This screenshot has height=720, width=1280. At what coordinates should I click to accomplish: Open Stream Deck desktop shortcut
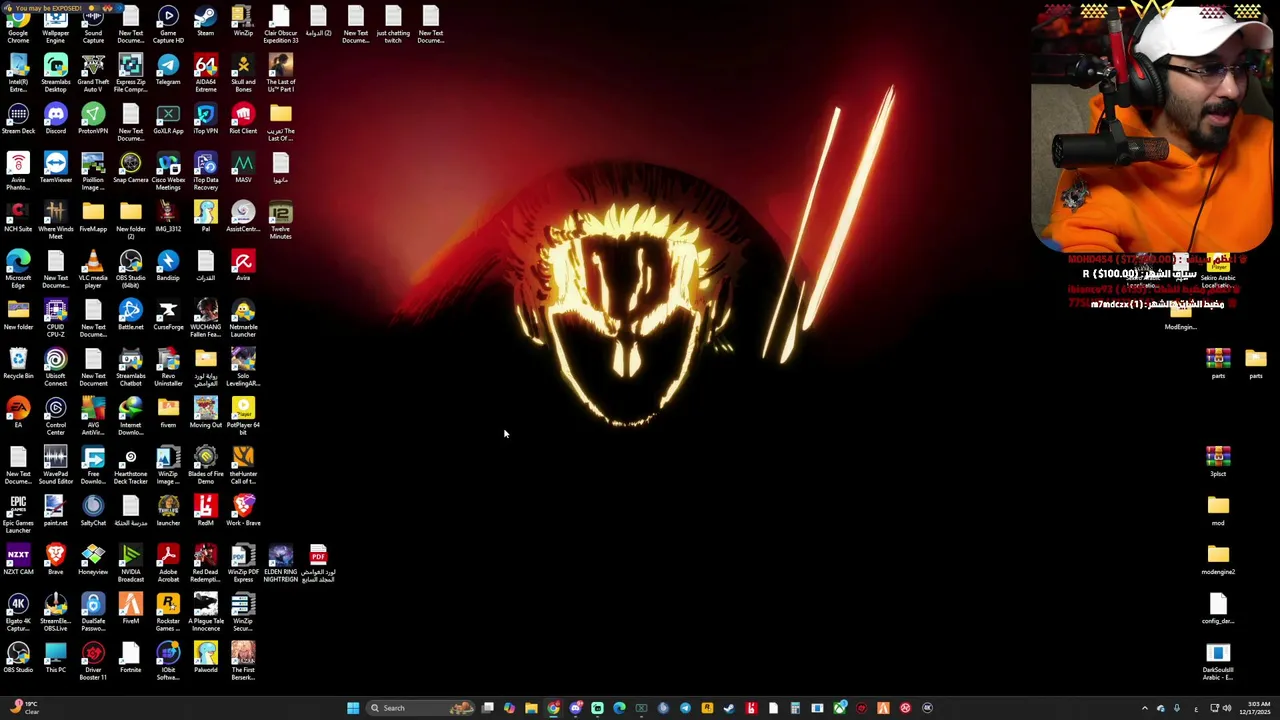tap(18, 119)
